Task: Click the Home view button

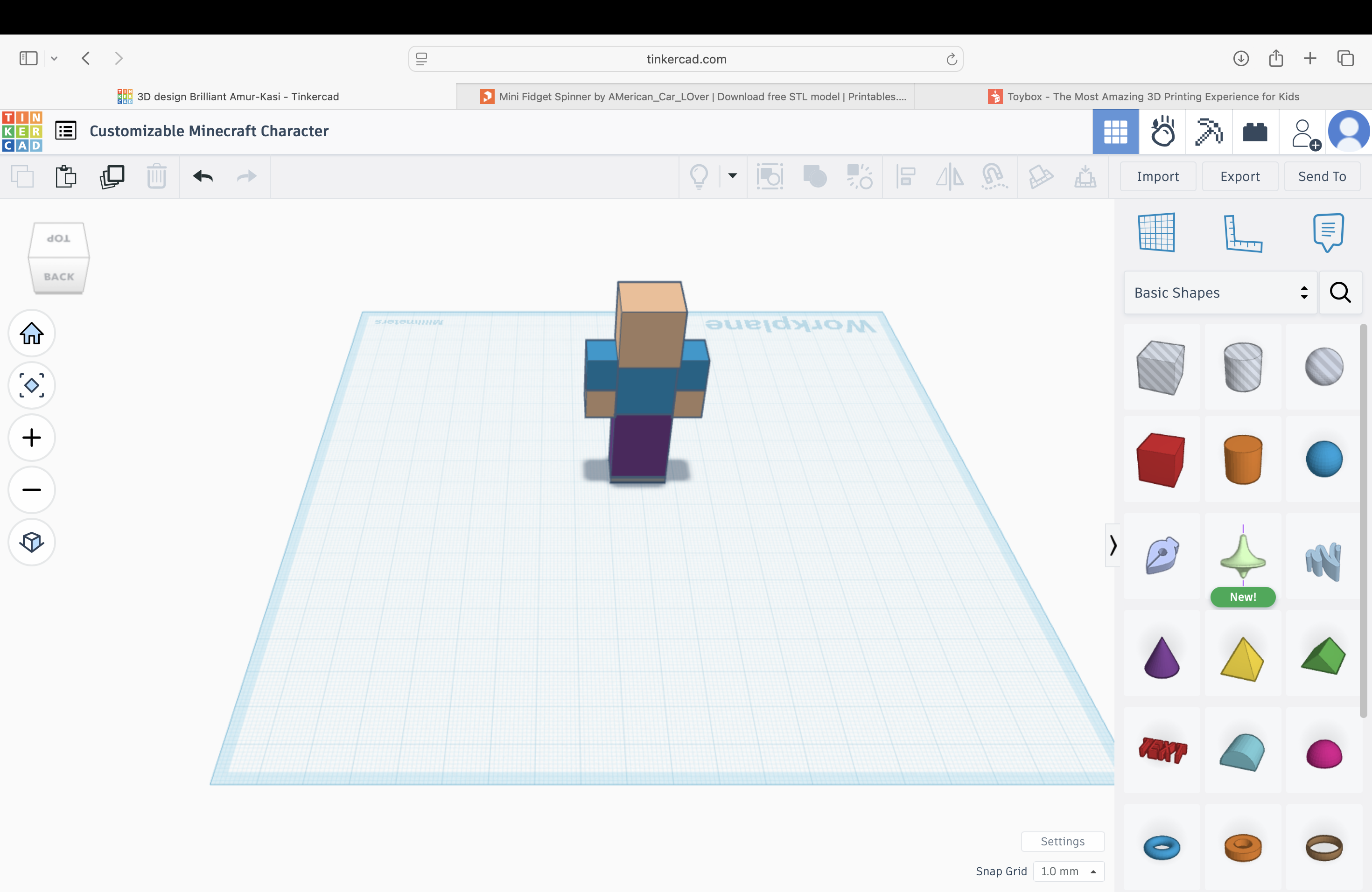Action: [32, 333]
